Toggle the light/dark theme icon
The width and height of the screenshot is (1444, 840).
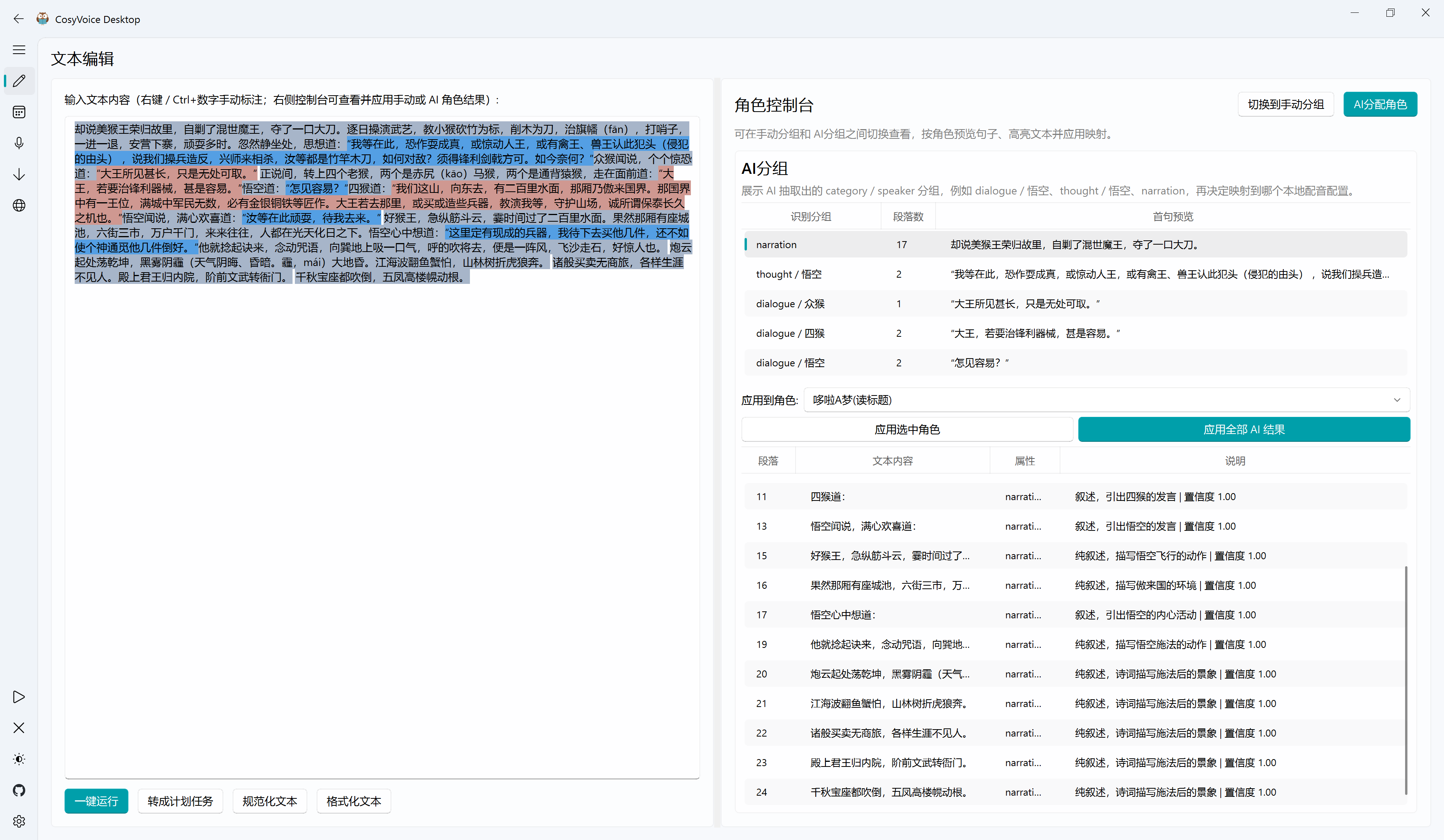(19, 759)
